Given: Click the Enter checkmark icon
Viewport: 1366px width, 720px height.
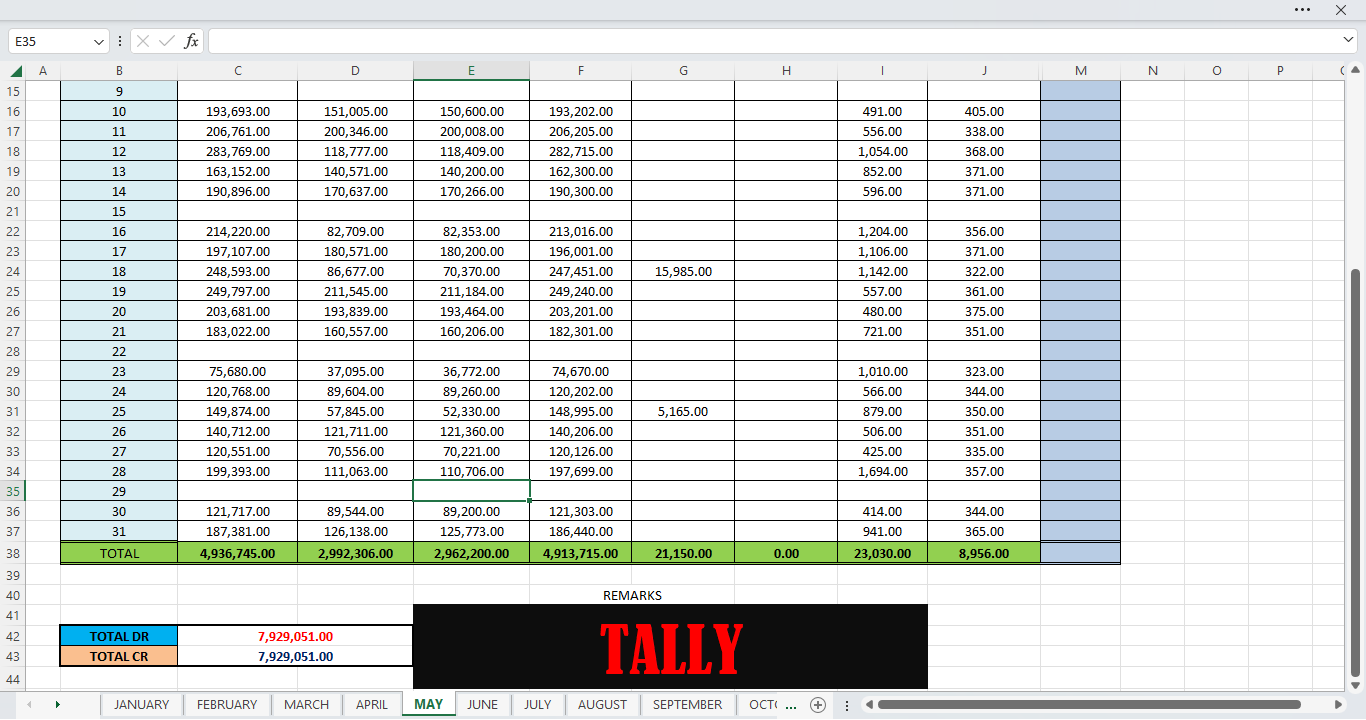Looking at the screenshot, I should point(167,41).
